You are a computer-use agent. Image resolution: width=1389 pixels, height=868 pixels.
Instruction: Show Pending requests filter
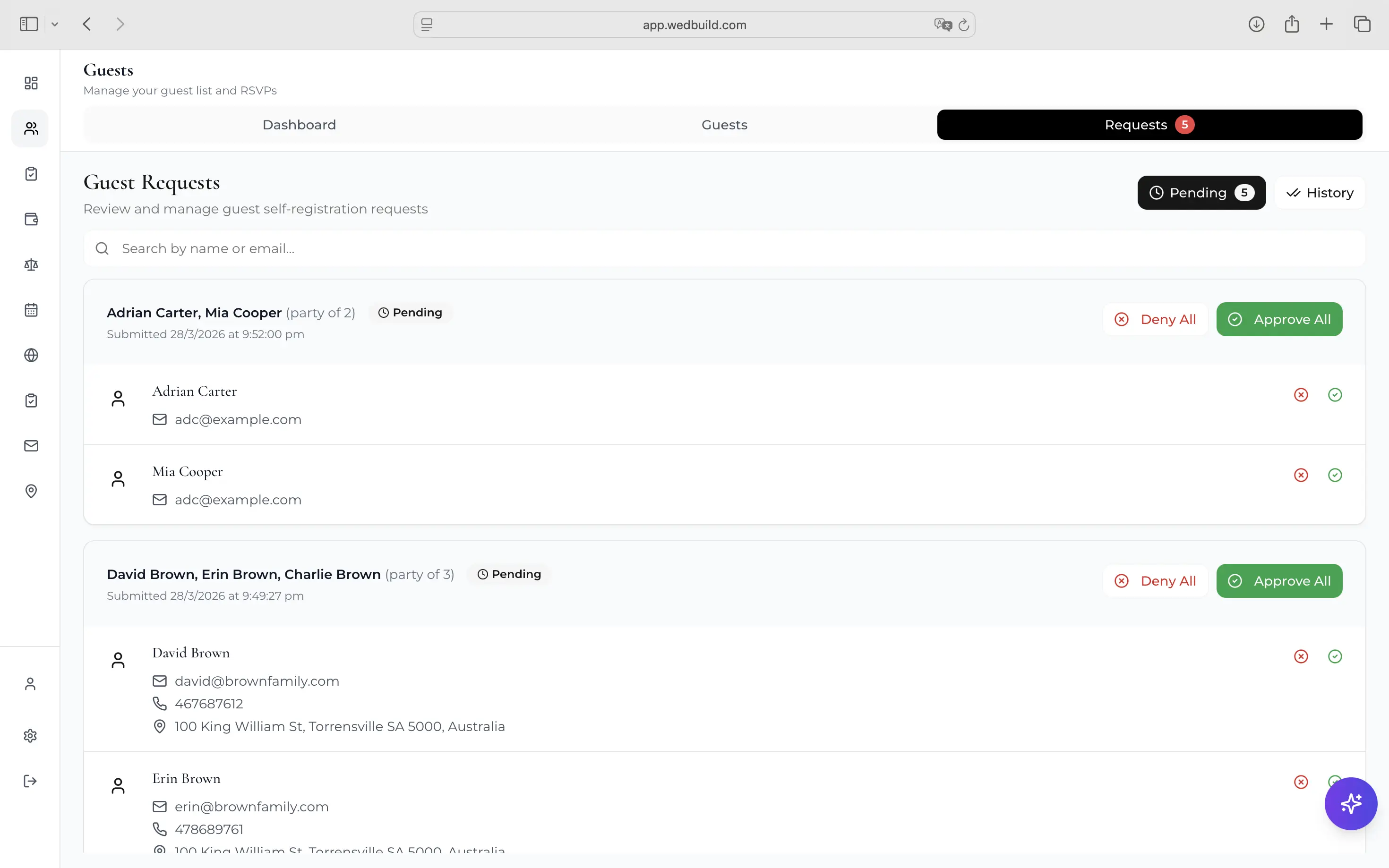1201,193
